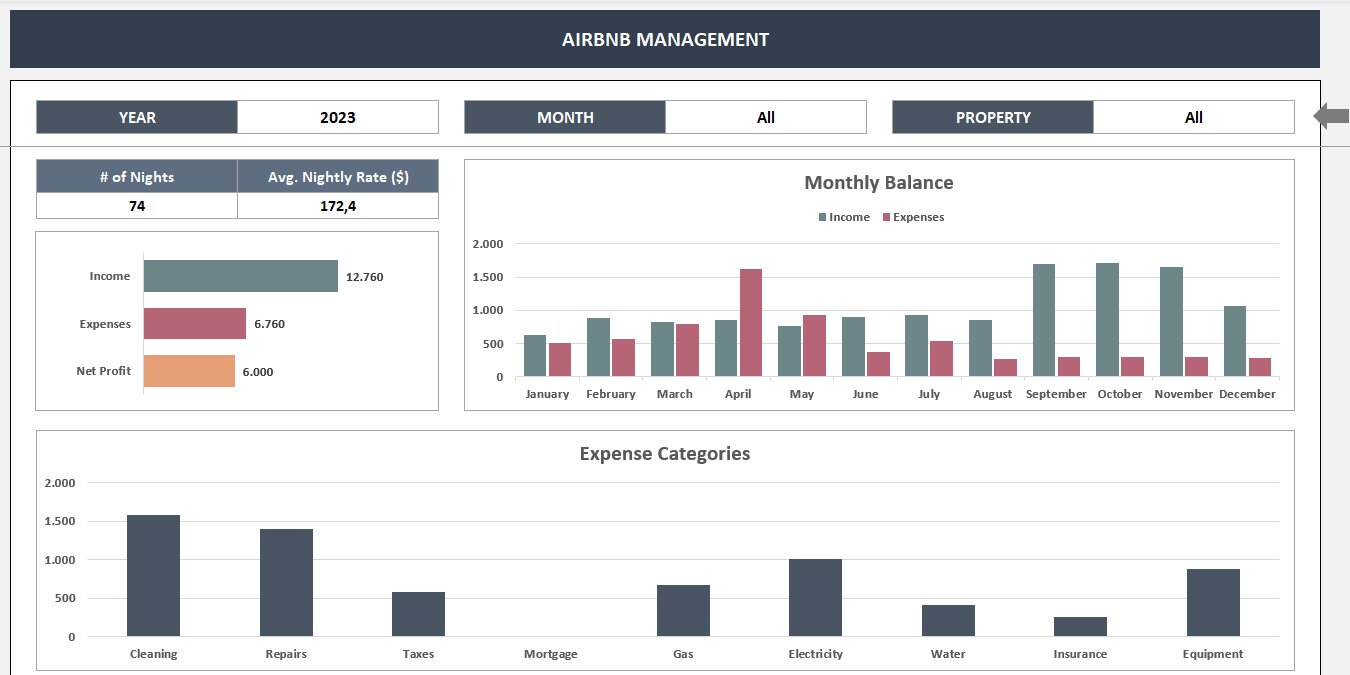Select October's income bar

coord(1107,320)
